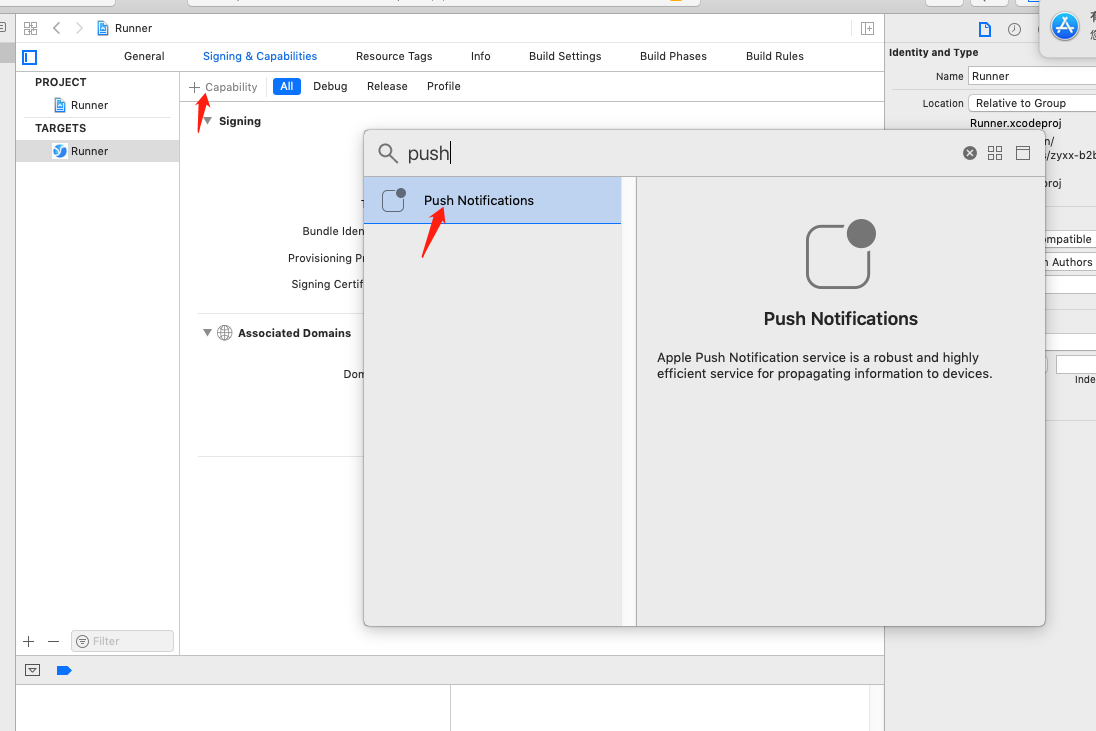Go forward with the right chevron

point(79,28)
